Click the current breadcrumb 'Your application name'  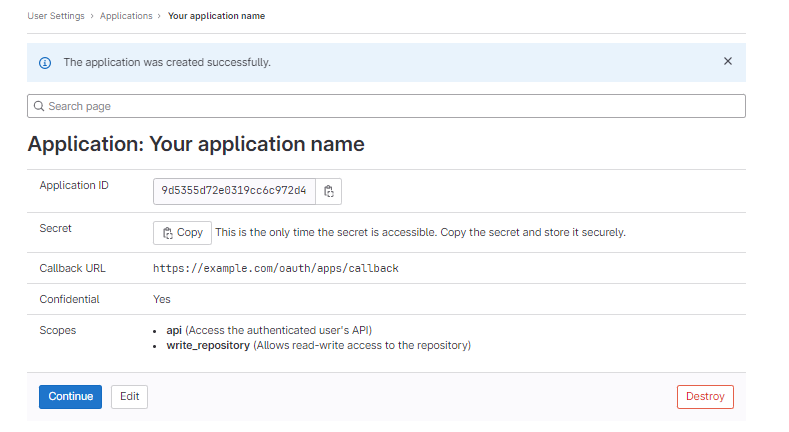pyautogui.click(x=217, y=16)
